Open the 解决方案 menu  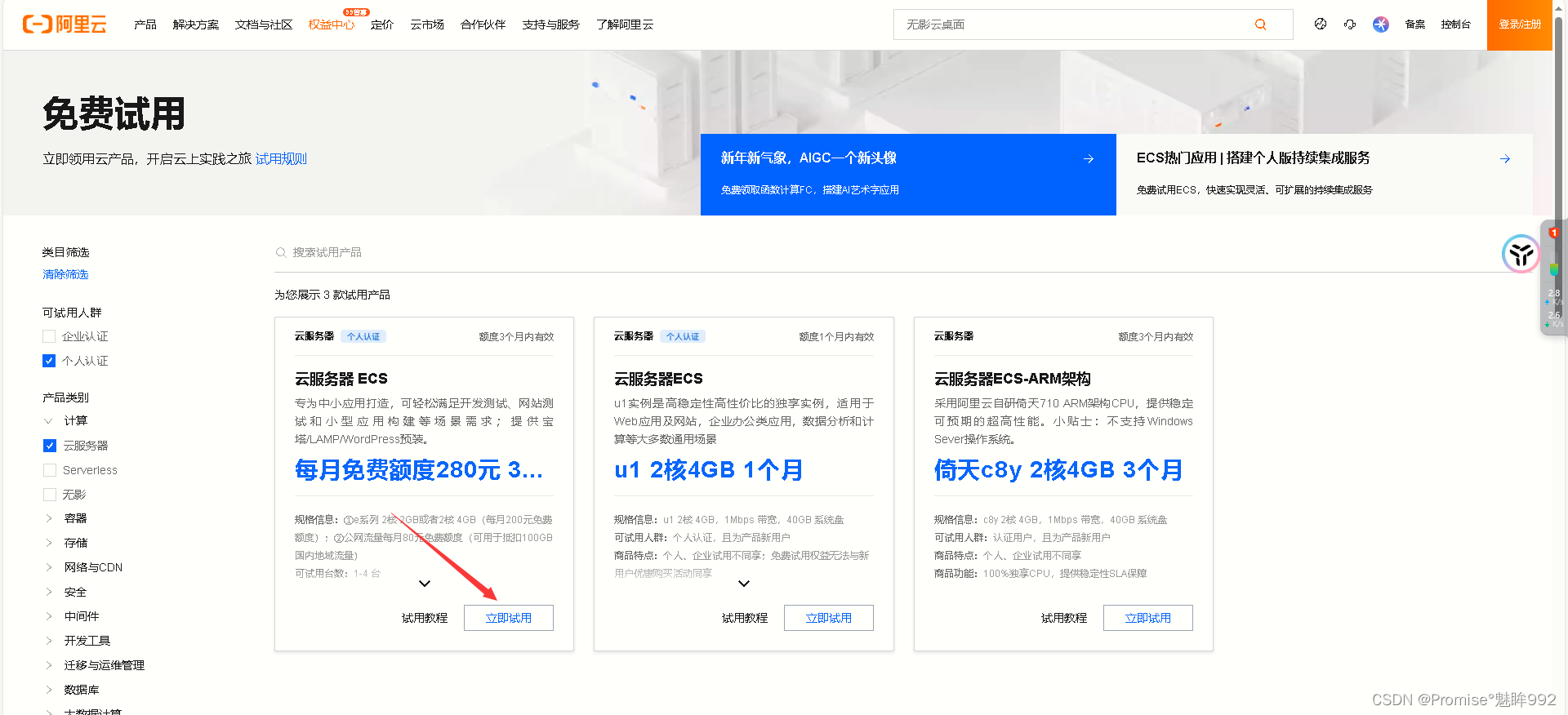[196, 24]
